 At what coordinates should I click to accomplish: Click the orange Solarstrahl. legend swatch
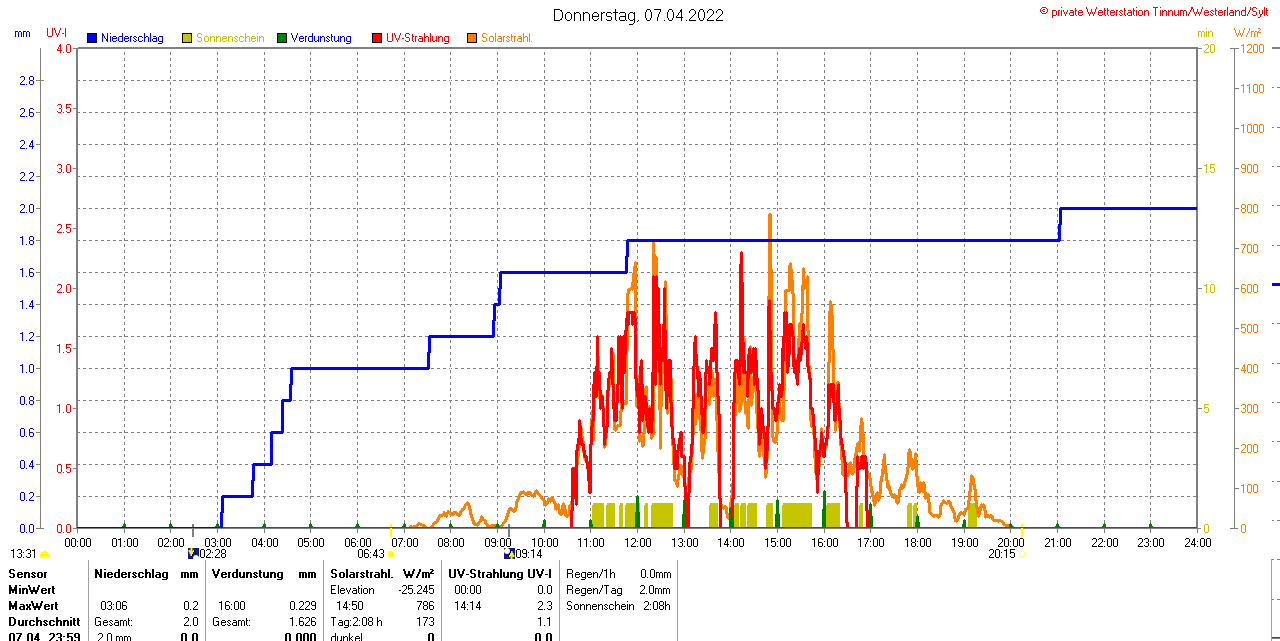click(x=472, y=38)
